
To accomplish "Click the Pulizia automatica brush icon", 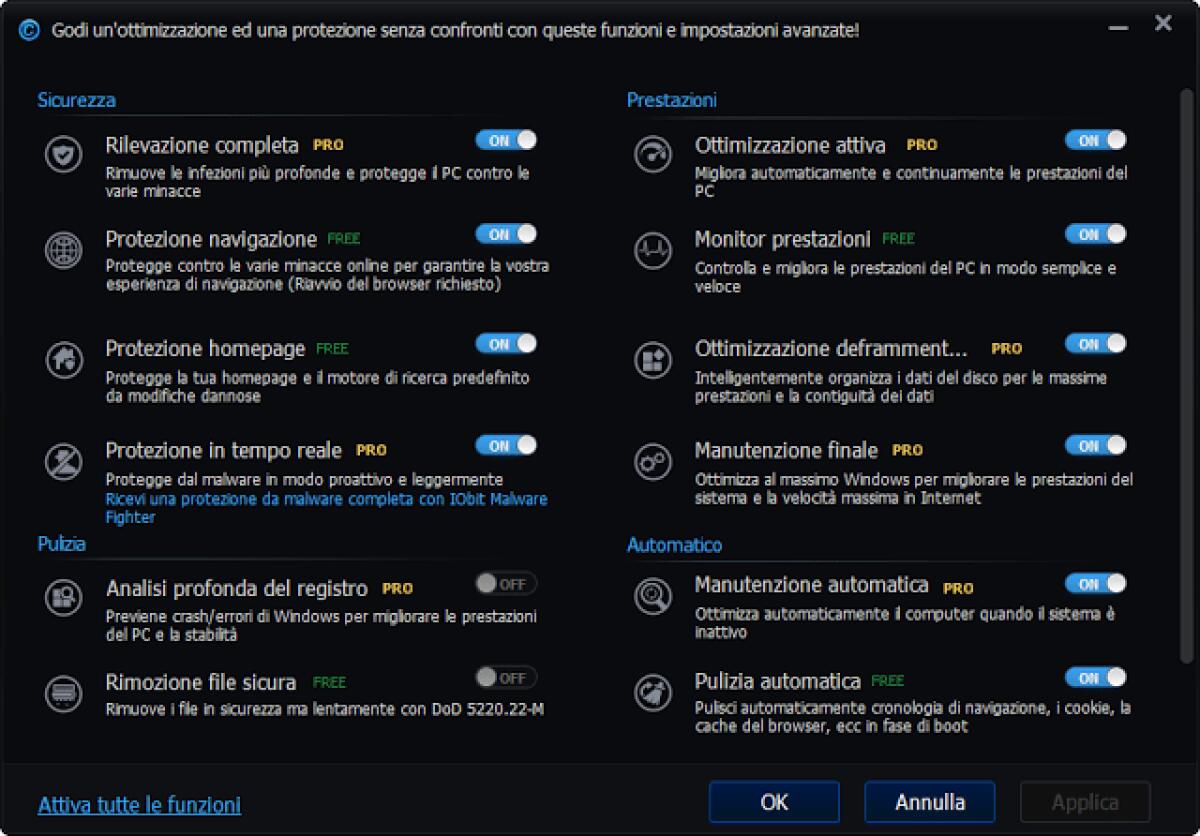I will pos(653,692).
